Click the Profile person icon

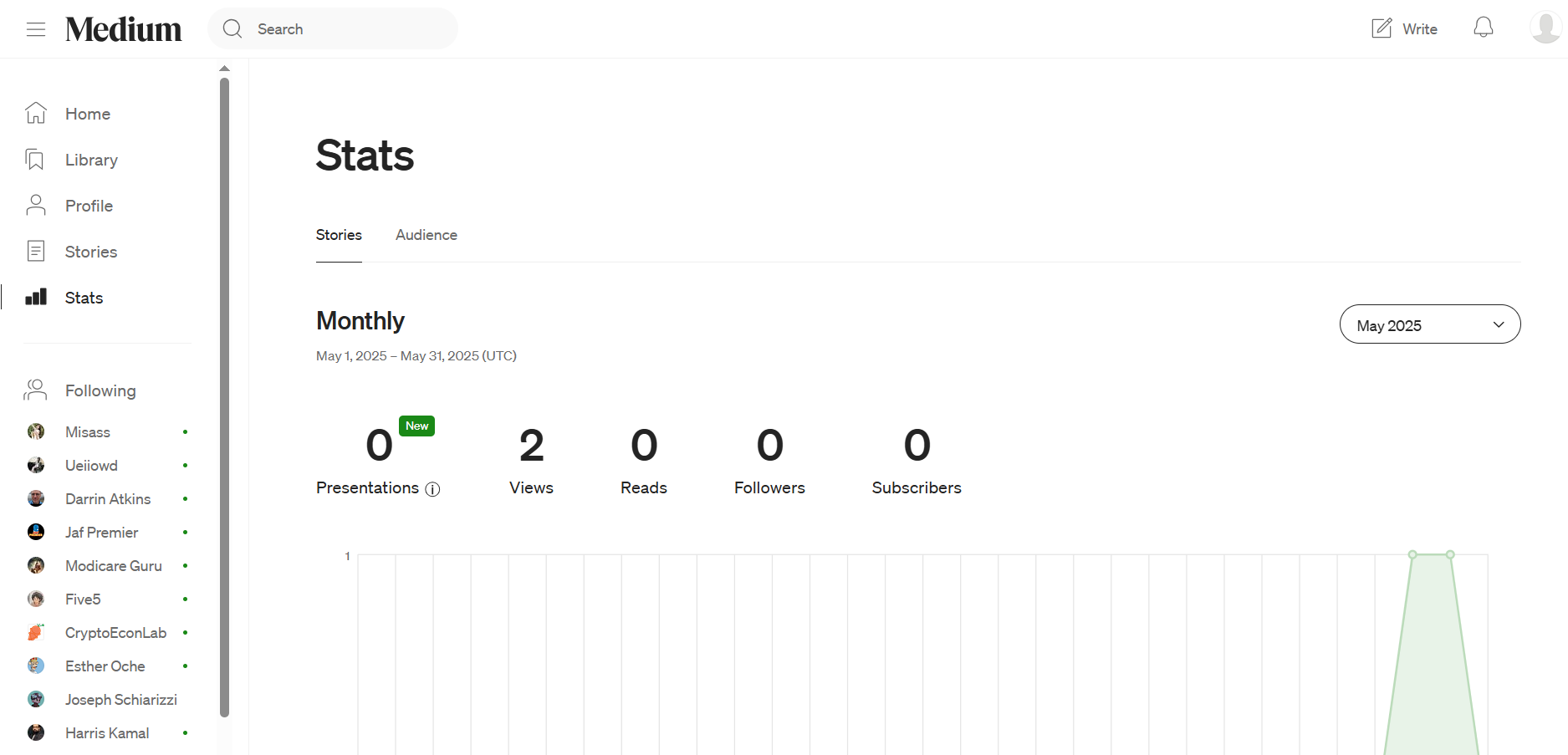[x=36, y=206]
